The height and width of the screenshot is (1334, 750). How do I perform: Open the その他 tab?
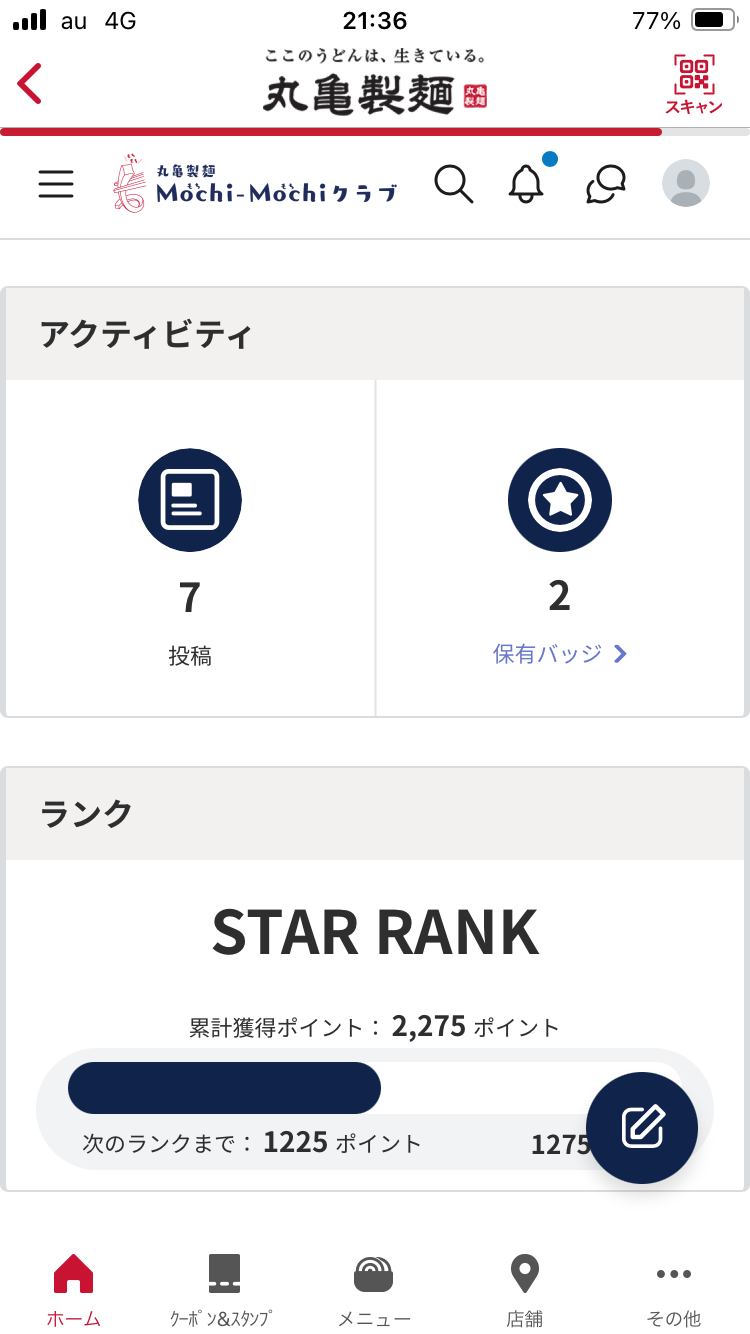[674, 1290]
